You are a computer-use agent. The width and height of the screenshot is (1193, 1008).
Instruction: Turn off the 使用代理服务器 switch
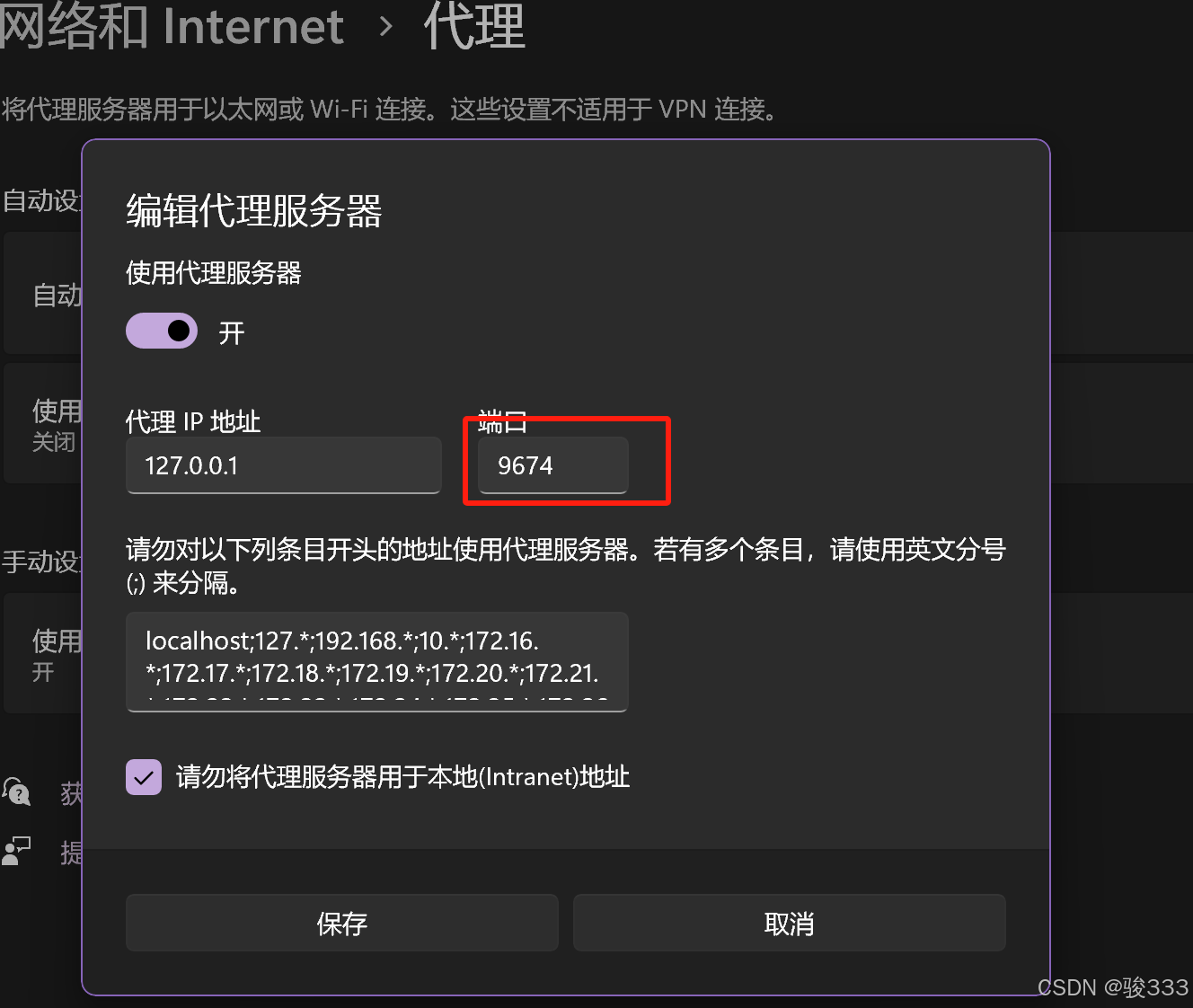click(162, 331)
